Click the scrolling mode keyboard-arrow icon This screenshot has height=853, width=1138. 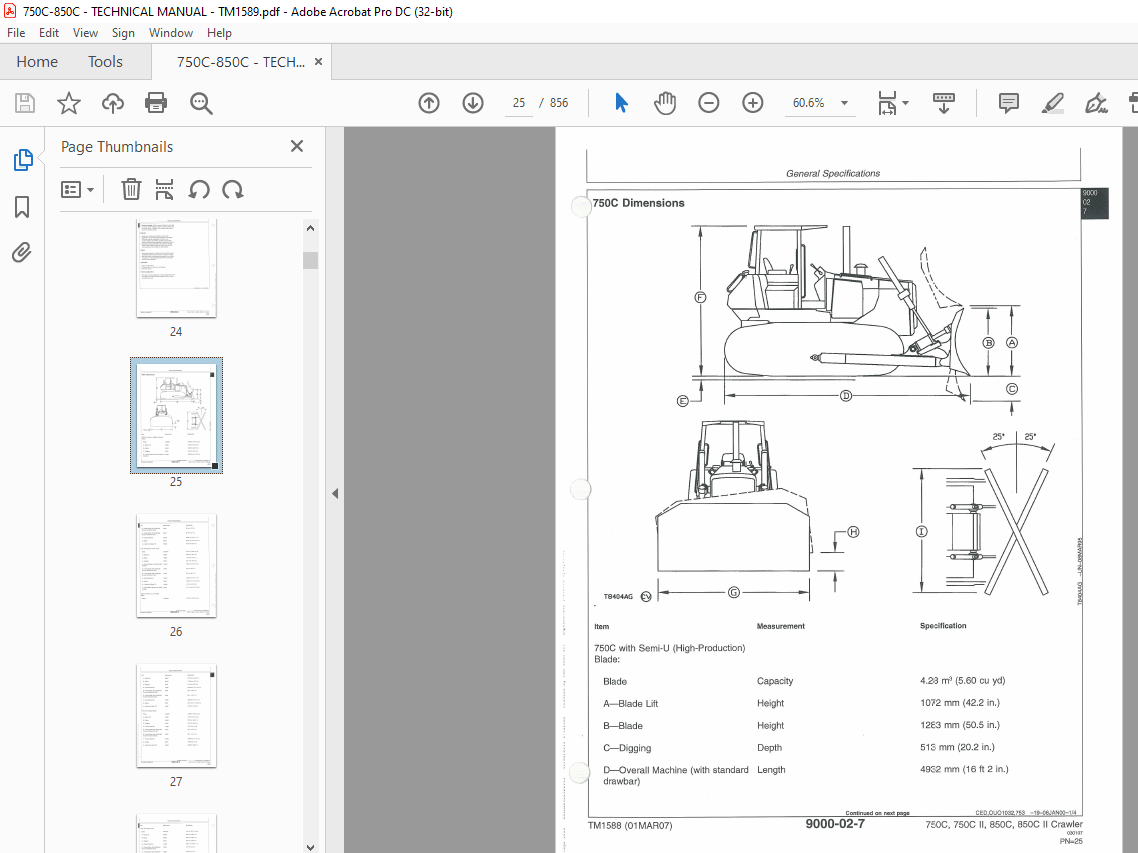(x=943, y=103)
